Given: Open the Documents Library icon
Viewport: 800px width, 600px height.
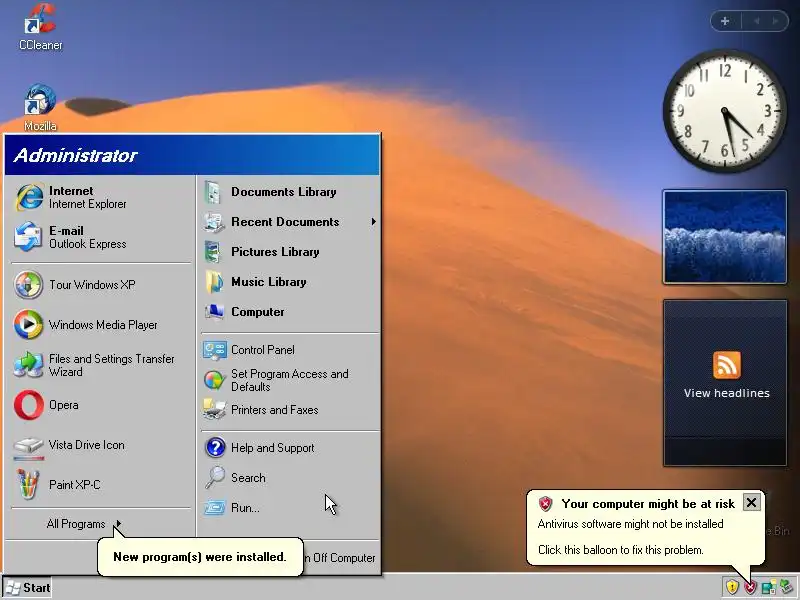Looking at the screenshot, I should 213,192.
